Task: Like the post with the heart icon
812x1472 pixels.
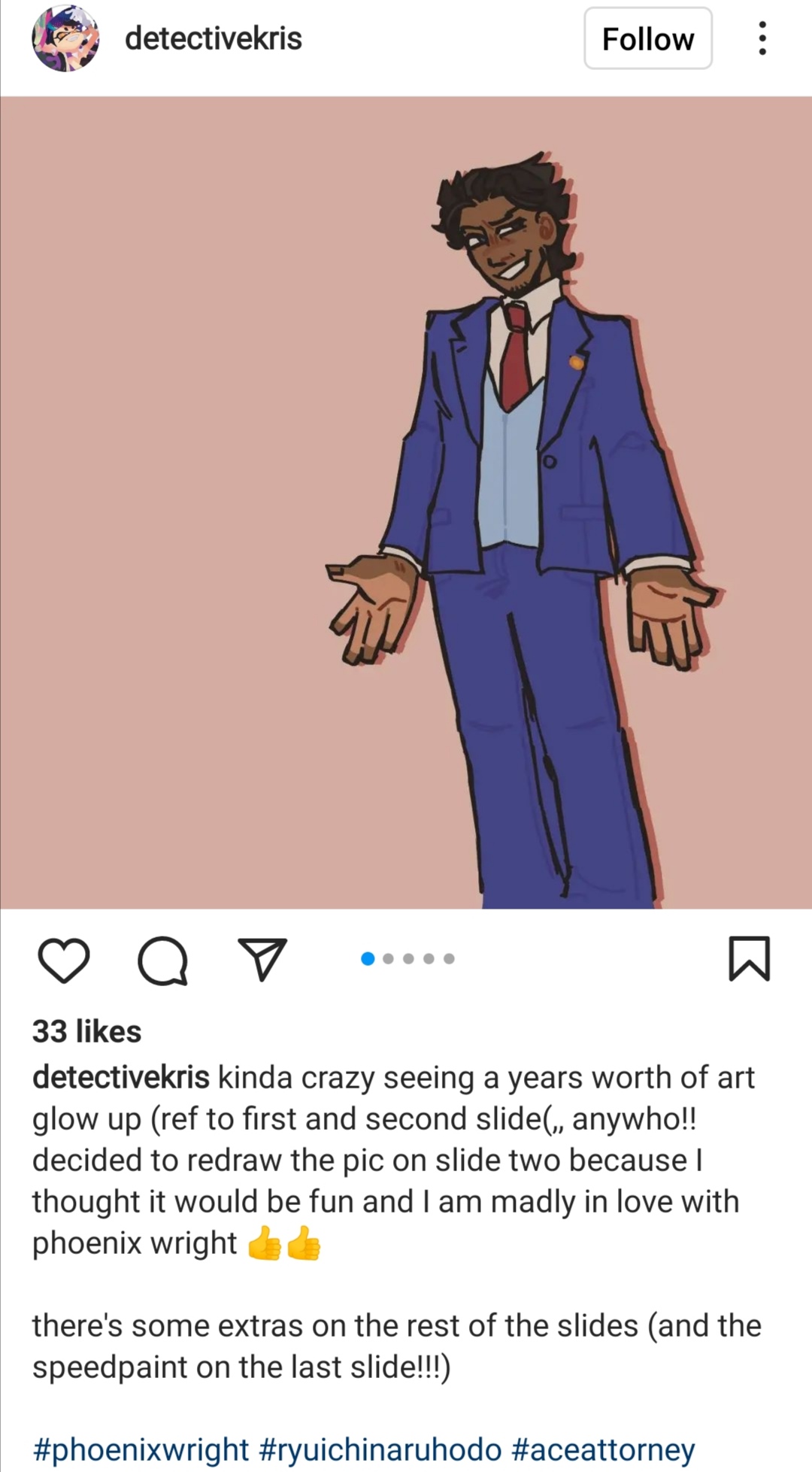Action: tap(64, 960)
